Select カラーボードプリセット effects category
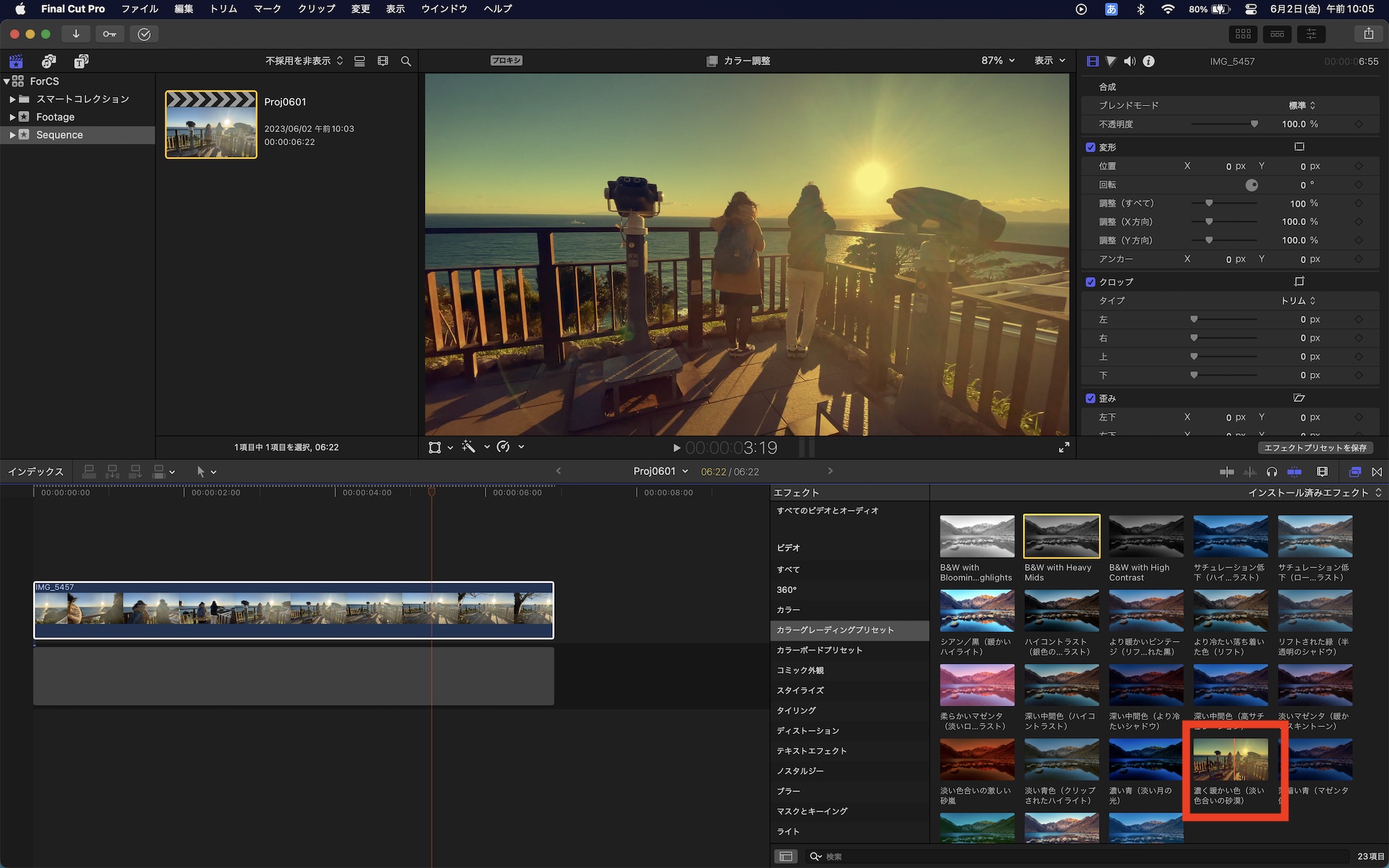Viewport: 1389px width, 868px height. pyautogui.click(x=820, y=650)
